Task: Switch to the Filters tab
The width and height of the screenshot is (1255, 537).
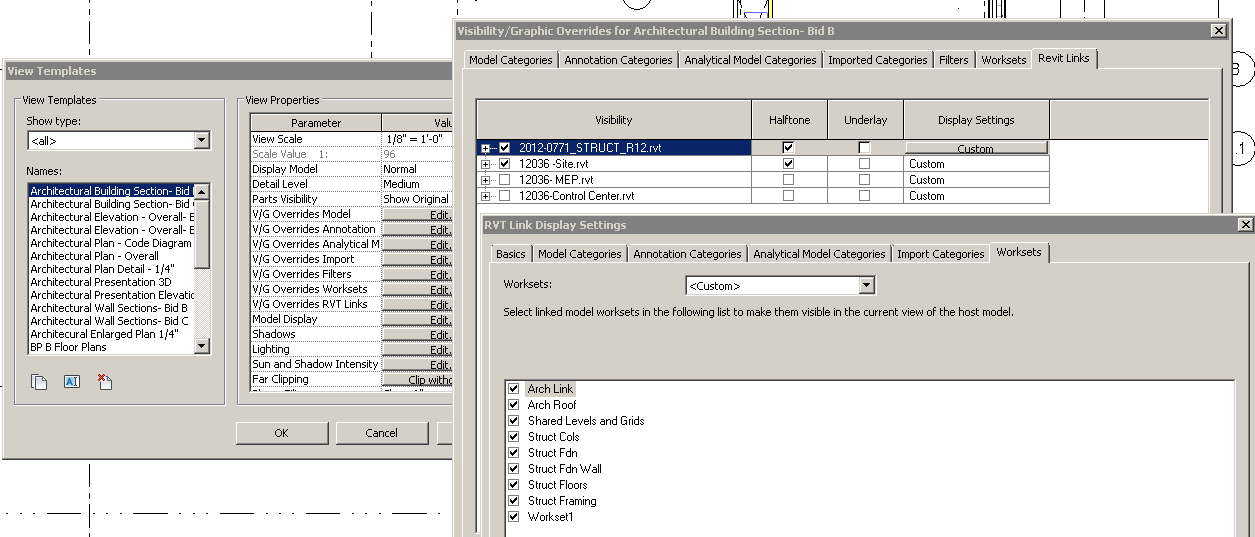Action: point(953,60)
